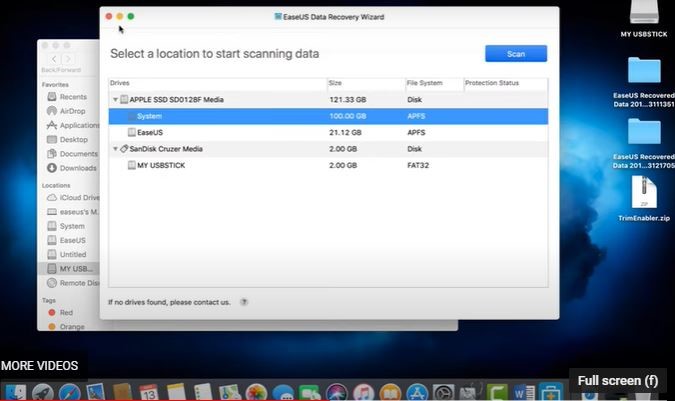The height and width of the screenshot is (401, 675).
Task: Open iTunes from the Dock
Action: pyautogui.click(x=363, y=392)
